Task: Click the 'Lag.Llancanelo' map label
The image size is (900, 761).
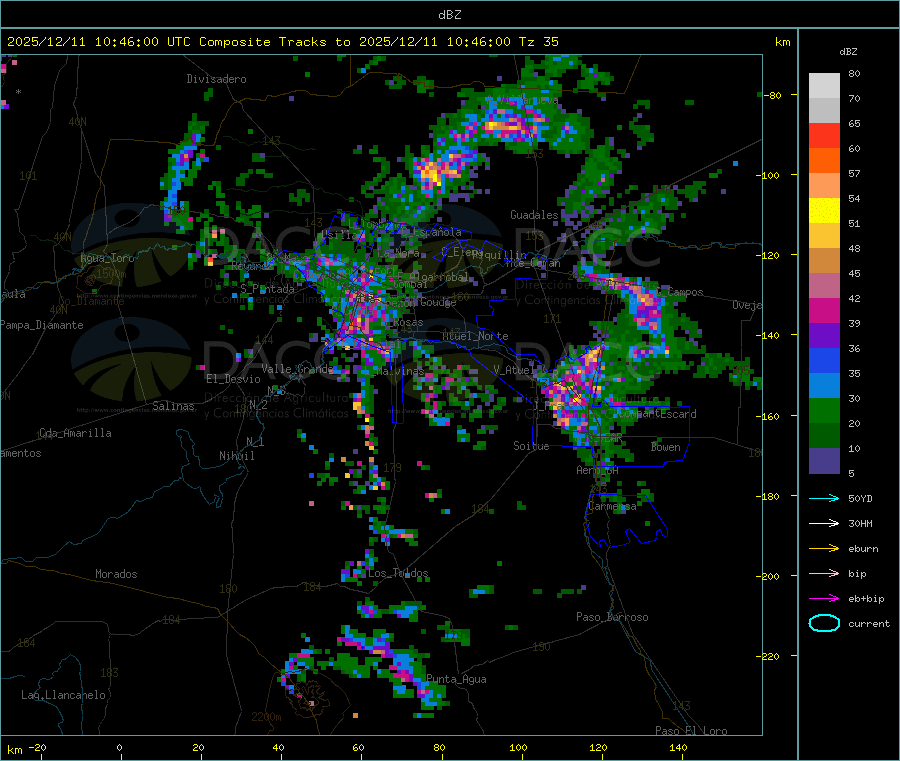Action: [63, 695]
